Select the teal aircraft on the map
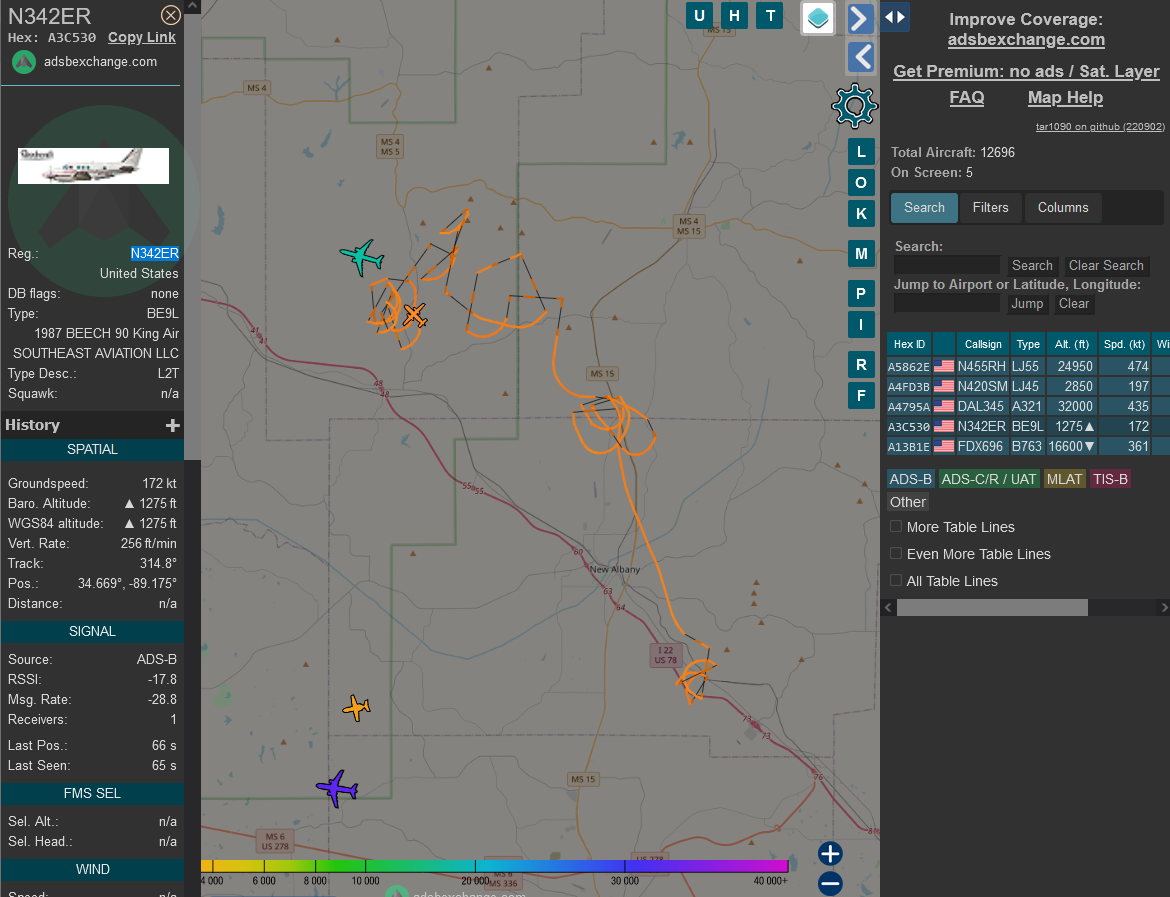The height and width of the screenshot is (897, 1170). (362, 257)
